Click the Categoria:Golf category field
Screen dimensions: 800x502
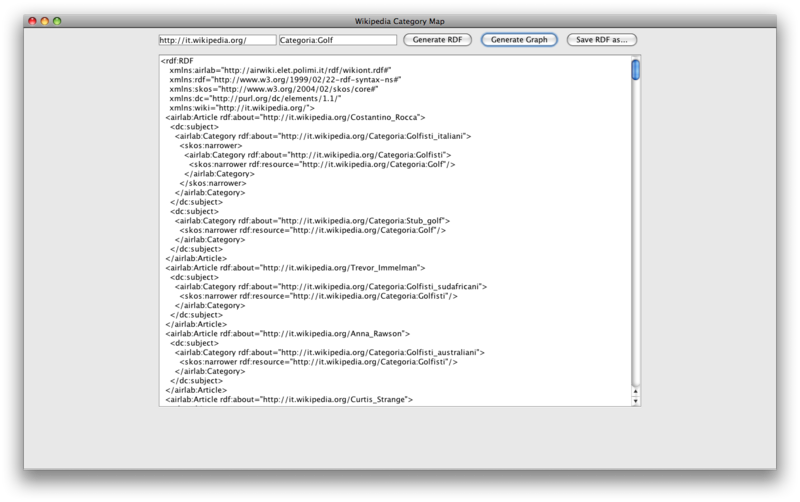click(x=337, y=40)
